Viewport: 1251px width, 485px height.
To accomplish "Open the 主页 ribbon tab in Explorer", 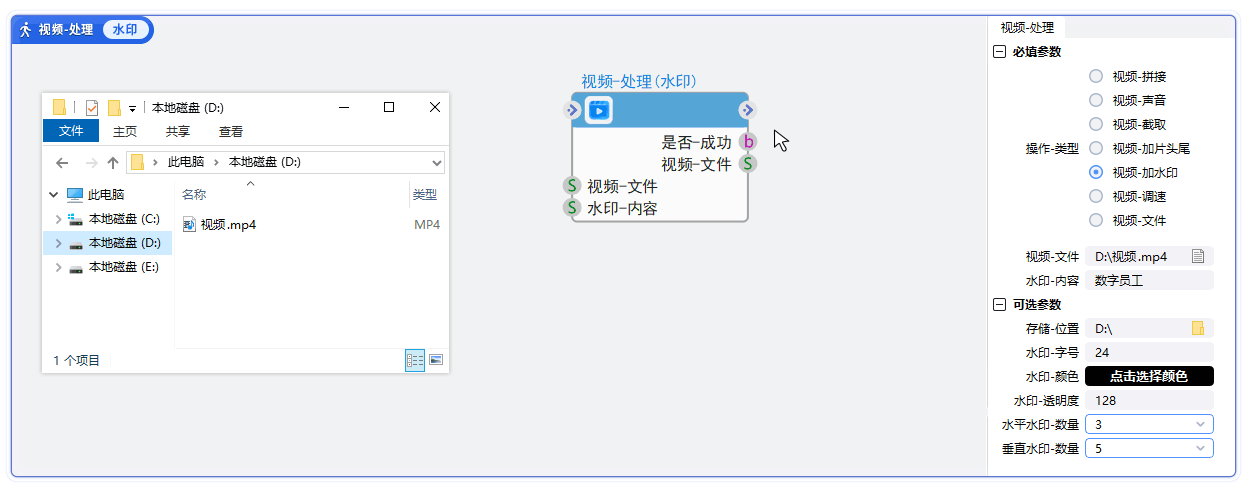I will pos(125,131).
